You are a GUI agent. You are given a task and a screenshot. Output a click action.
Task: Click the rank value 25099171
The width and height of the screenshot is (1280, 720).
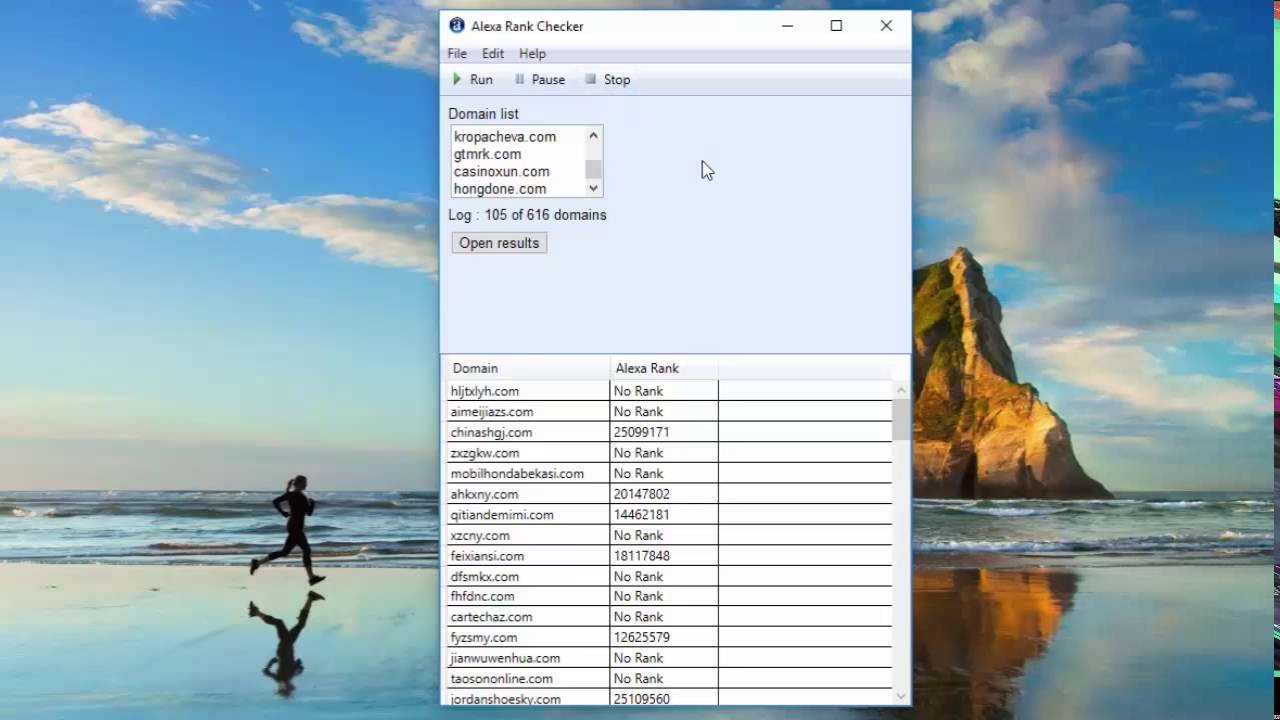tap(641, 432)
